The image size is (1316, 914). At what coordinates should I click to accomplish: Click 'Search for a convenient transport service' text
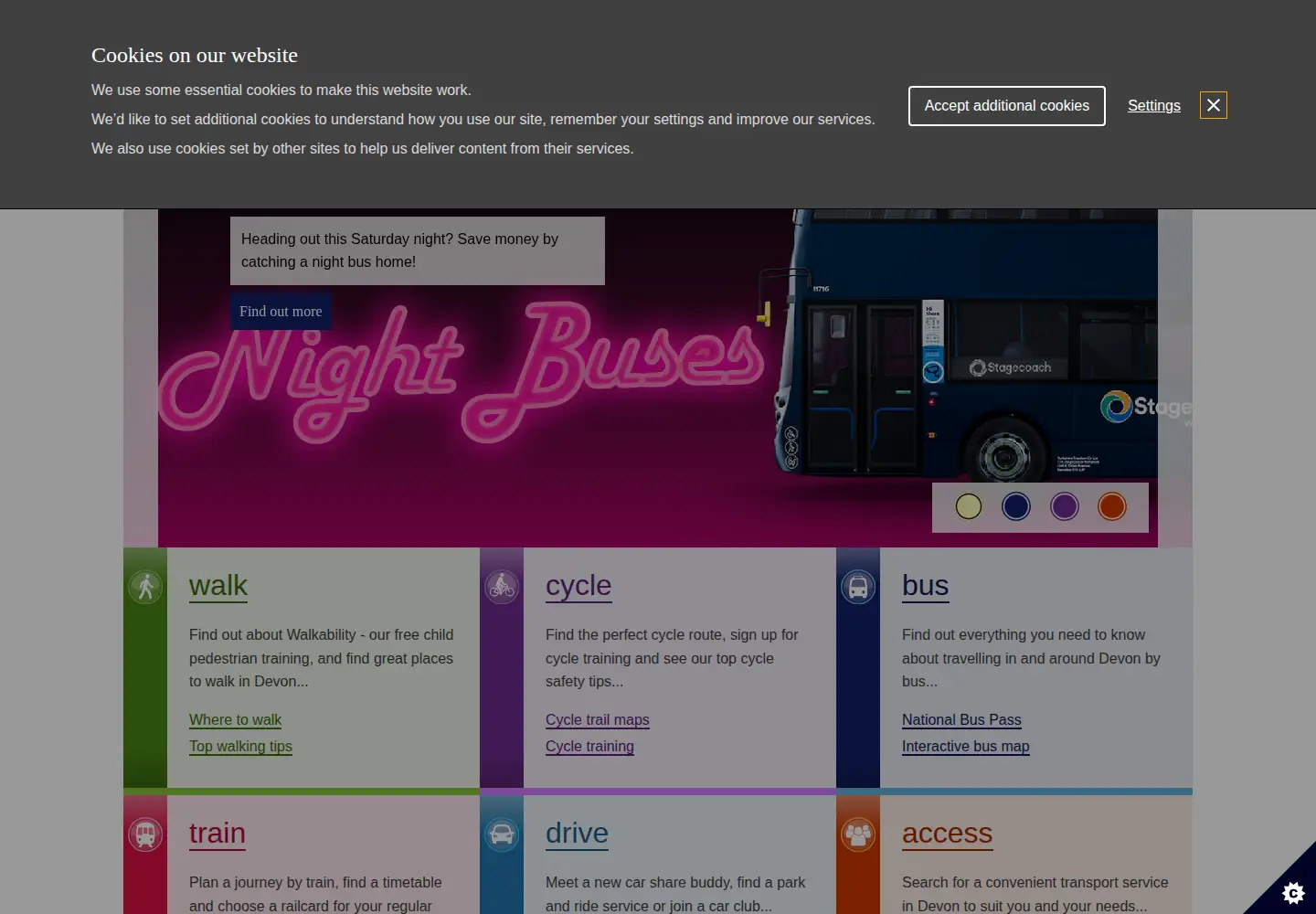click(x=1035, y=894)
